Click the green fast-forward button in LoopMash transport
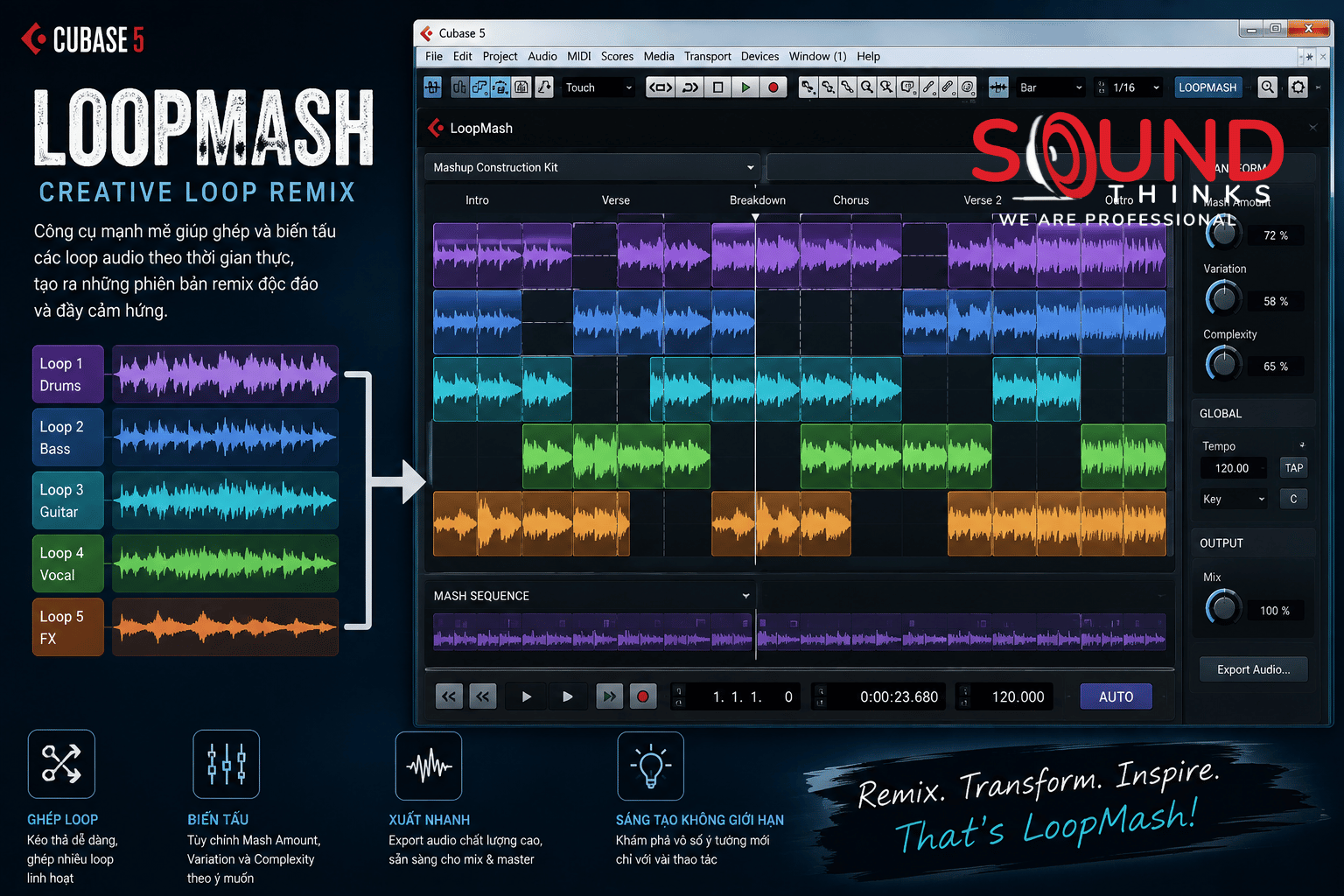Screen dimensions: 1344x896 pyautogui.click(x=609, y=696)
